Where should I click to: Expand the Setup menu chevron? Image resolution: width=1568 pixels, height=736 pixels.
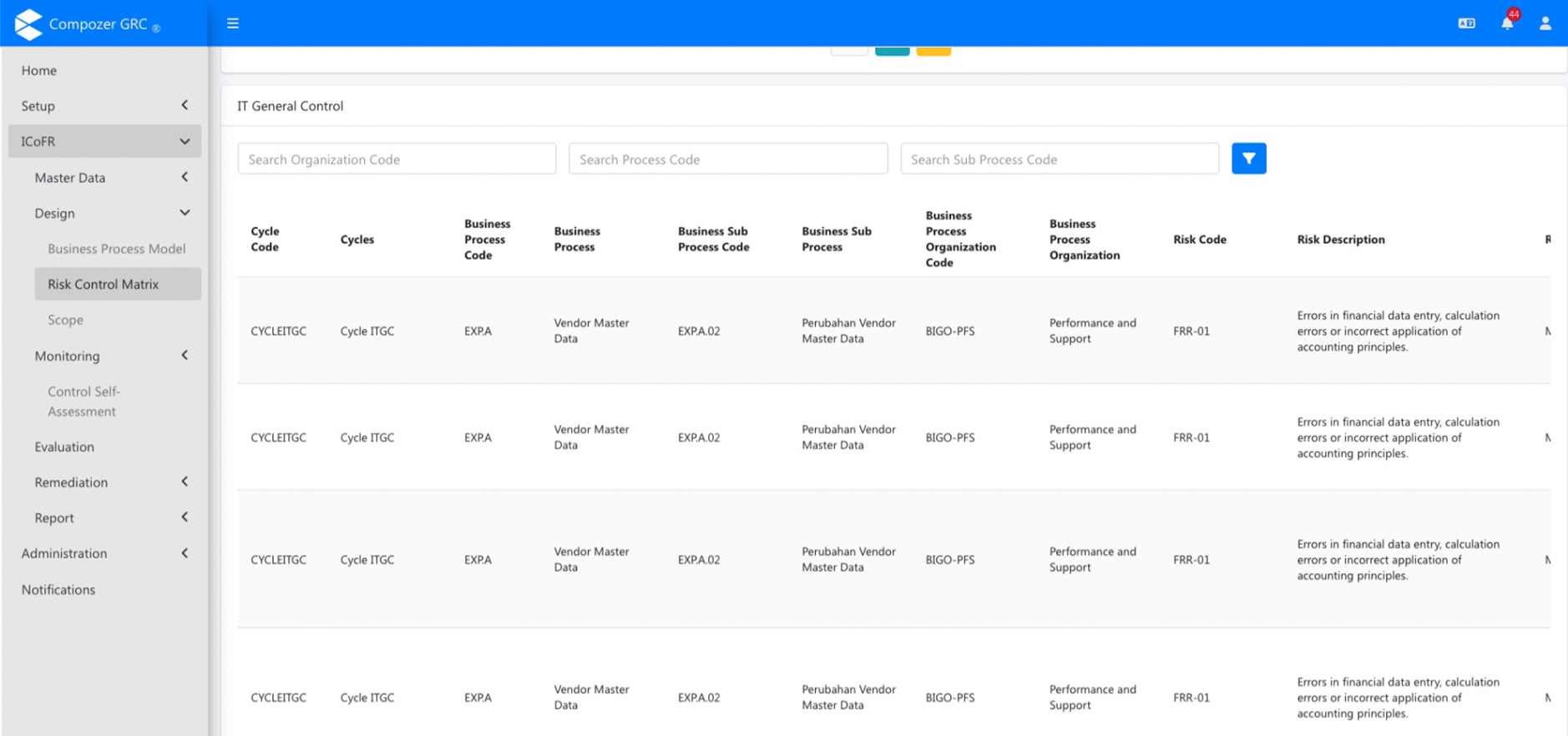point(185,105)
